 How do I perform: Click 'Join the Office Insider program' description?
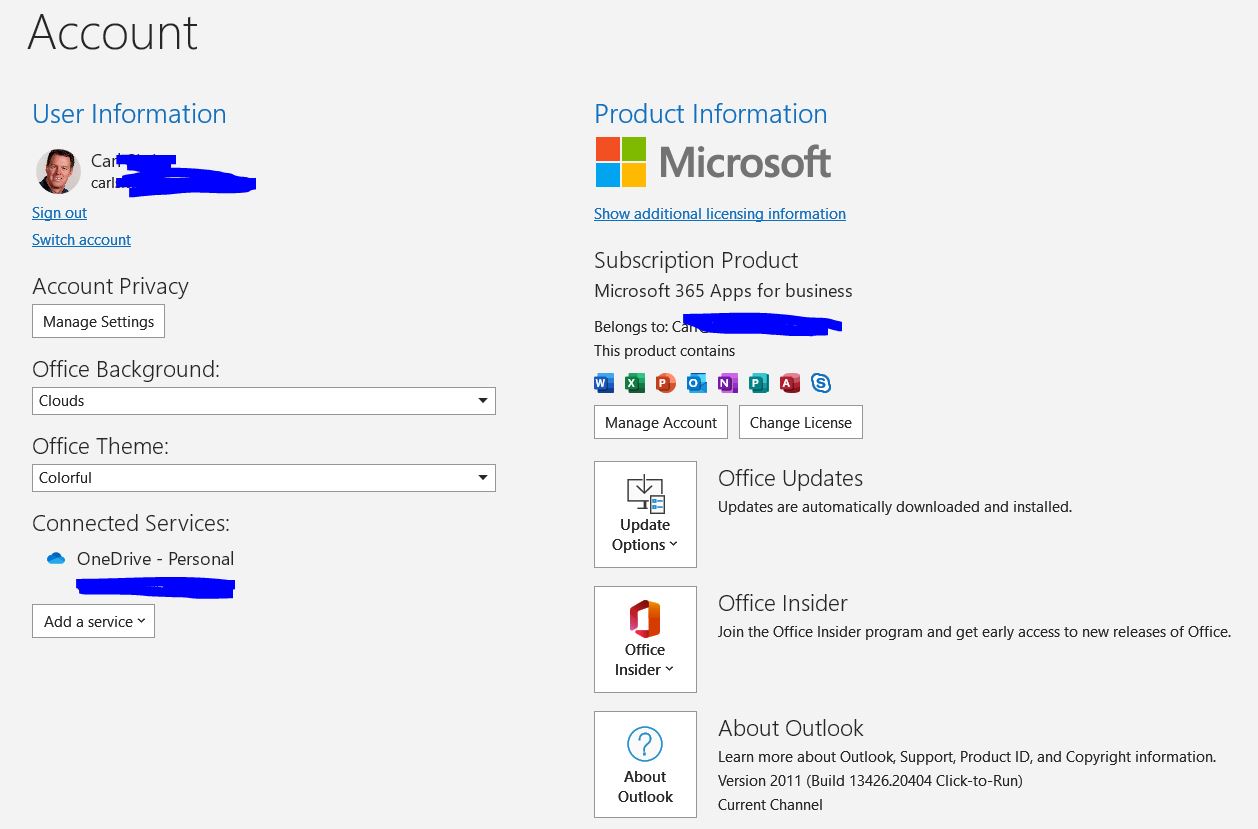coord(974,632)
